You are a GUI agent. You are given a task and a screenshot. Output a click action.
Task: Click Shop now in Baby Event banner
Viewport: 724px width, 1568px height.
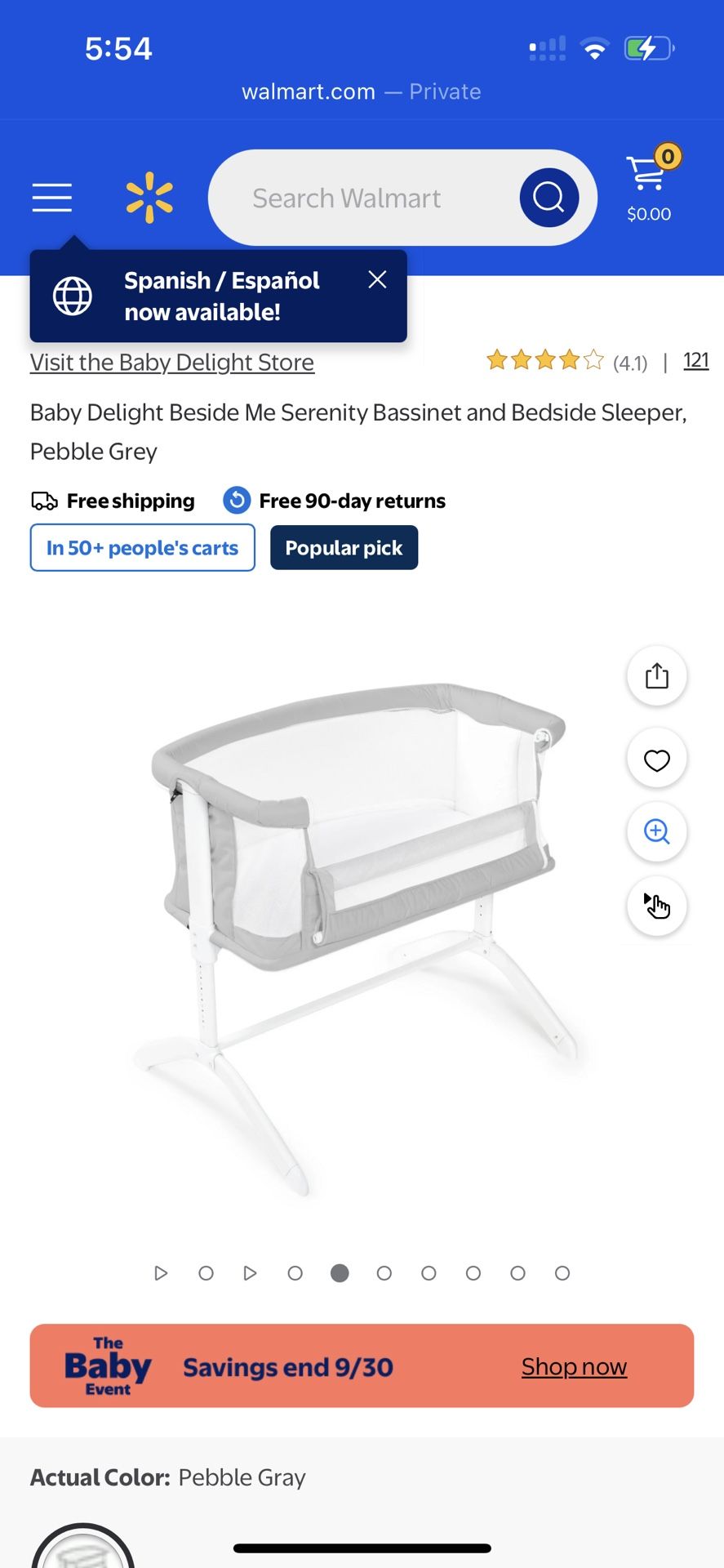point(574,1366)
